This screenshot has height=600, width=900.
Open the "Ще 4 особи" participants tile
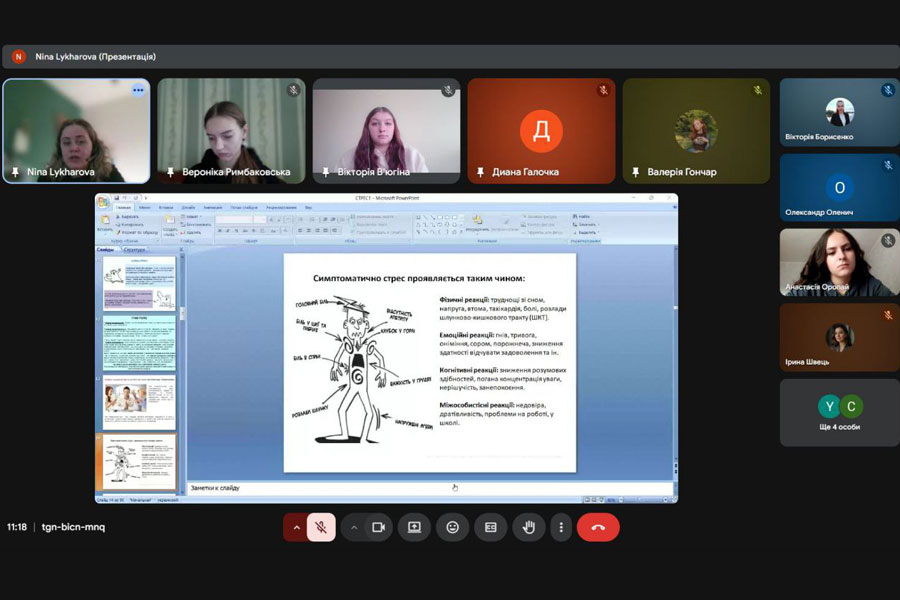839,413
